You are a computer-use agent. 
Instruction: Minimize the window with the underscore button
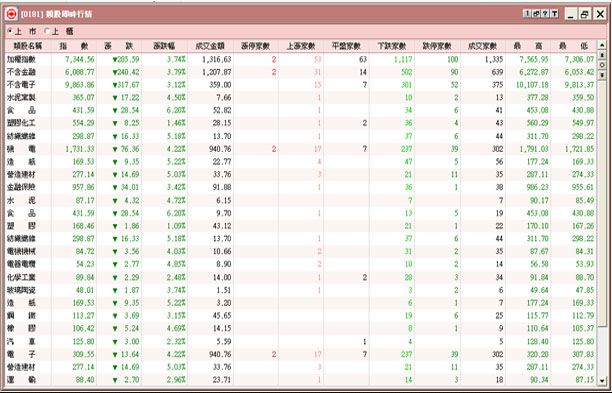click(x=571, y=14)
